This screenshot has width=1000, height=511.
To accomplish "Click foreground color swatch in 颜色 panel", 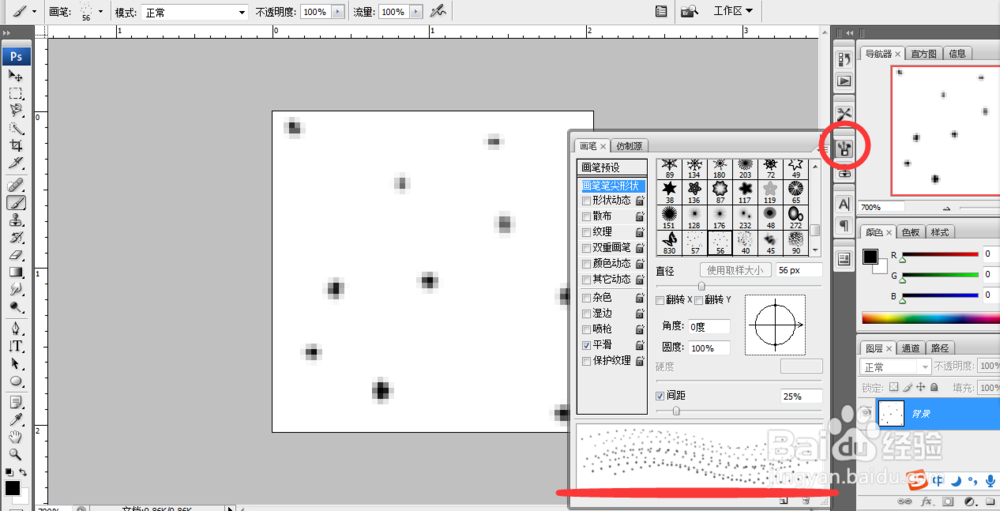I will tap(870, 256).
